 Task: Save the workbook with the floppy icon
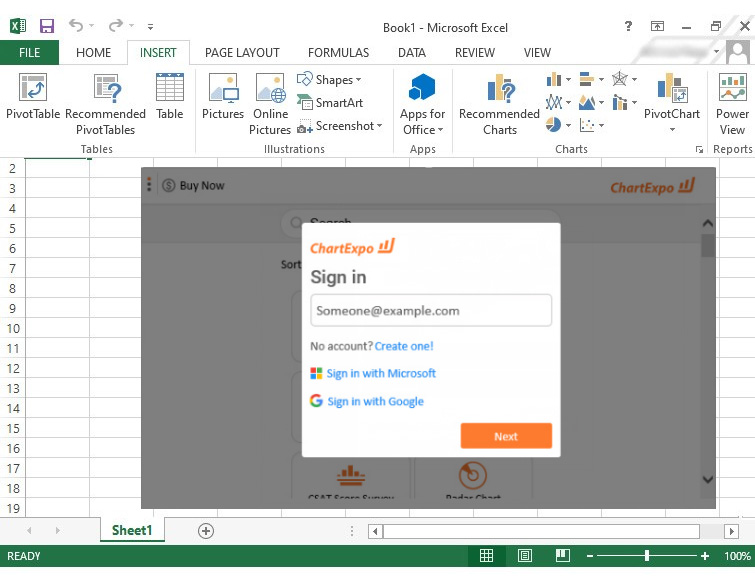click(x=47, y=26)
